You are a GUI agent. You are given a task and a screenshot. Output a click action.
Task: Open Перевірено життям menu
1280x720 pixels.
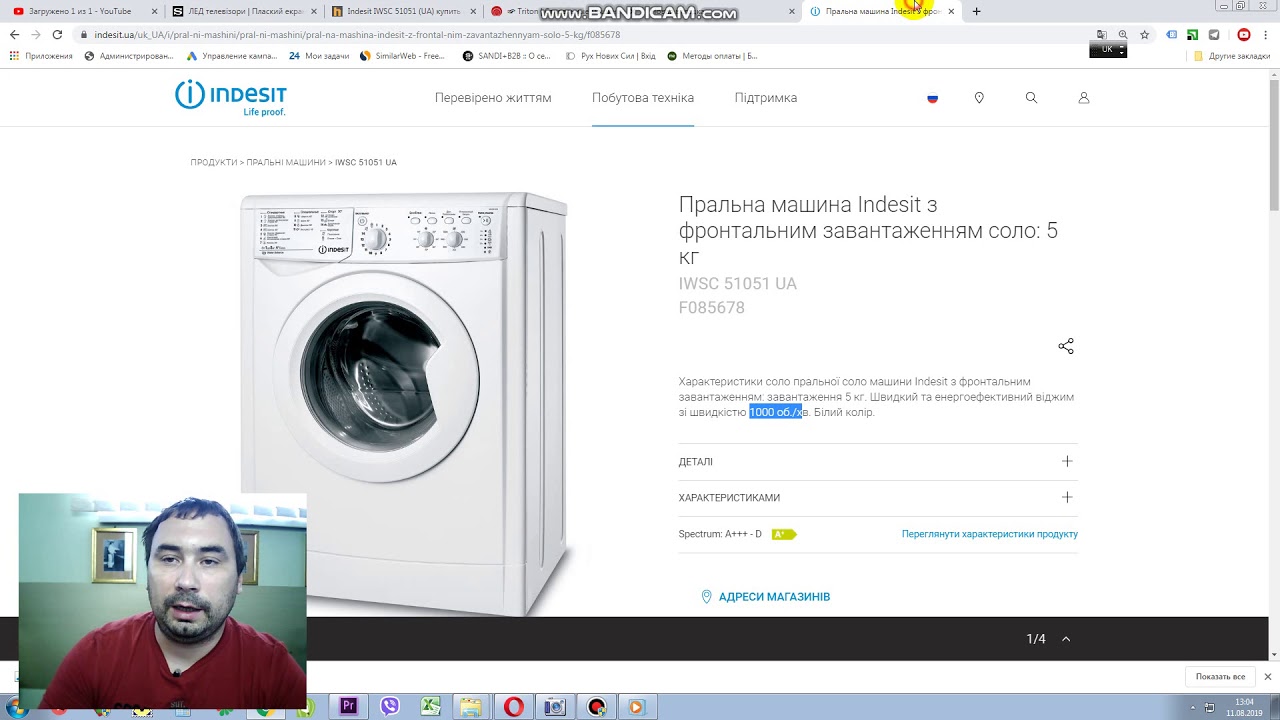pyautogui.click(x=493, y=98)
